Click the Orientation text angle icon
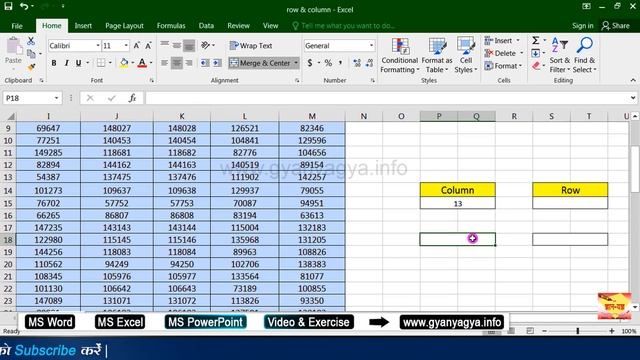Viewport: 640px width, 360px height. click(205, 45)
